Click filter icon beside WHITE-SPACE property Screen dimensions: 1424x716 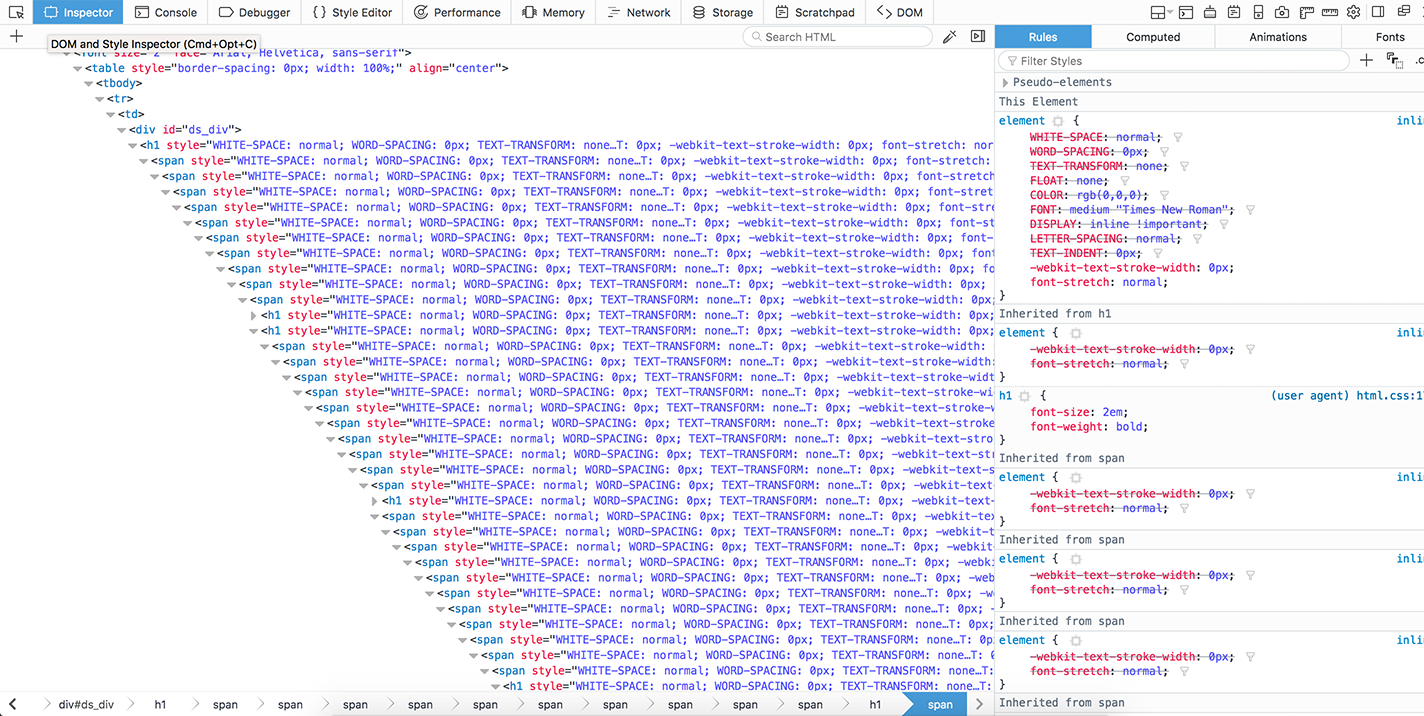coord(1177,138)
